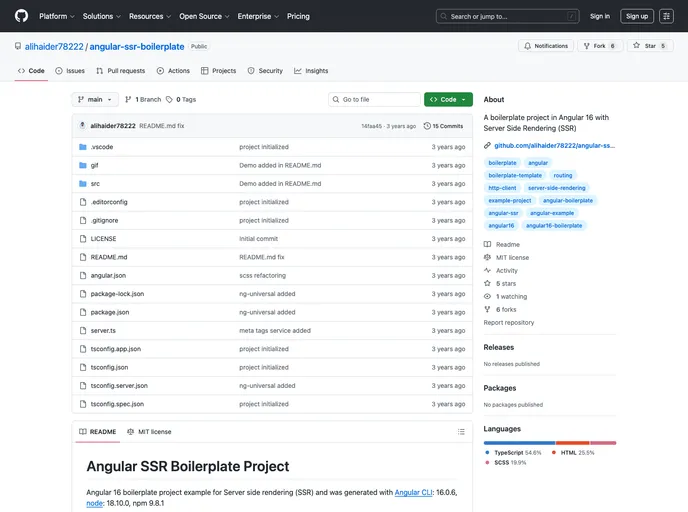Open the github.com/alihaider78222 website link in About
This screenshot has width=688, height=512.
click(x=554, y=146)
